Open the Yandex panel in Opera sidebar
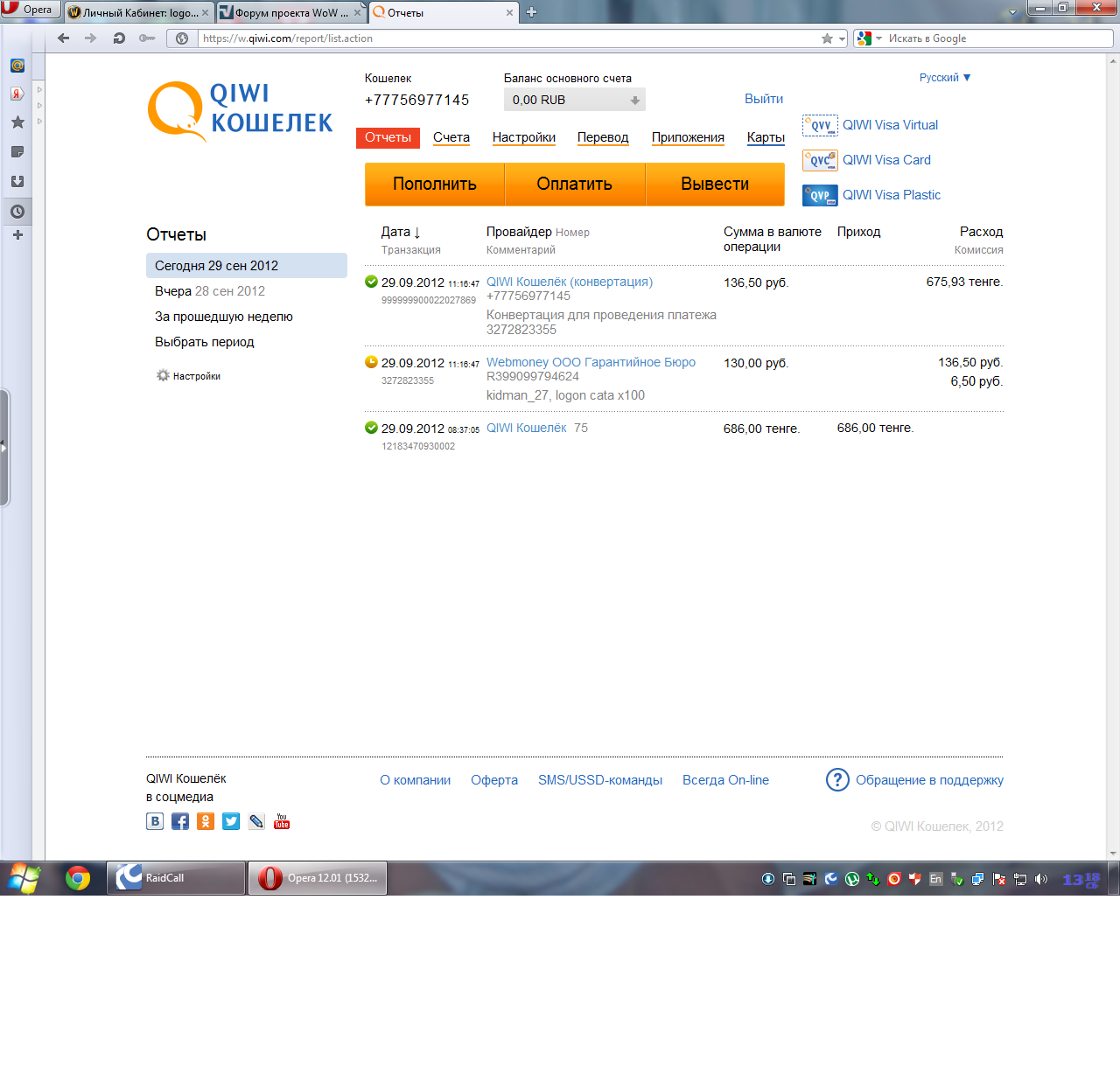 coord(17,94)
